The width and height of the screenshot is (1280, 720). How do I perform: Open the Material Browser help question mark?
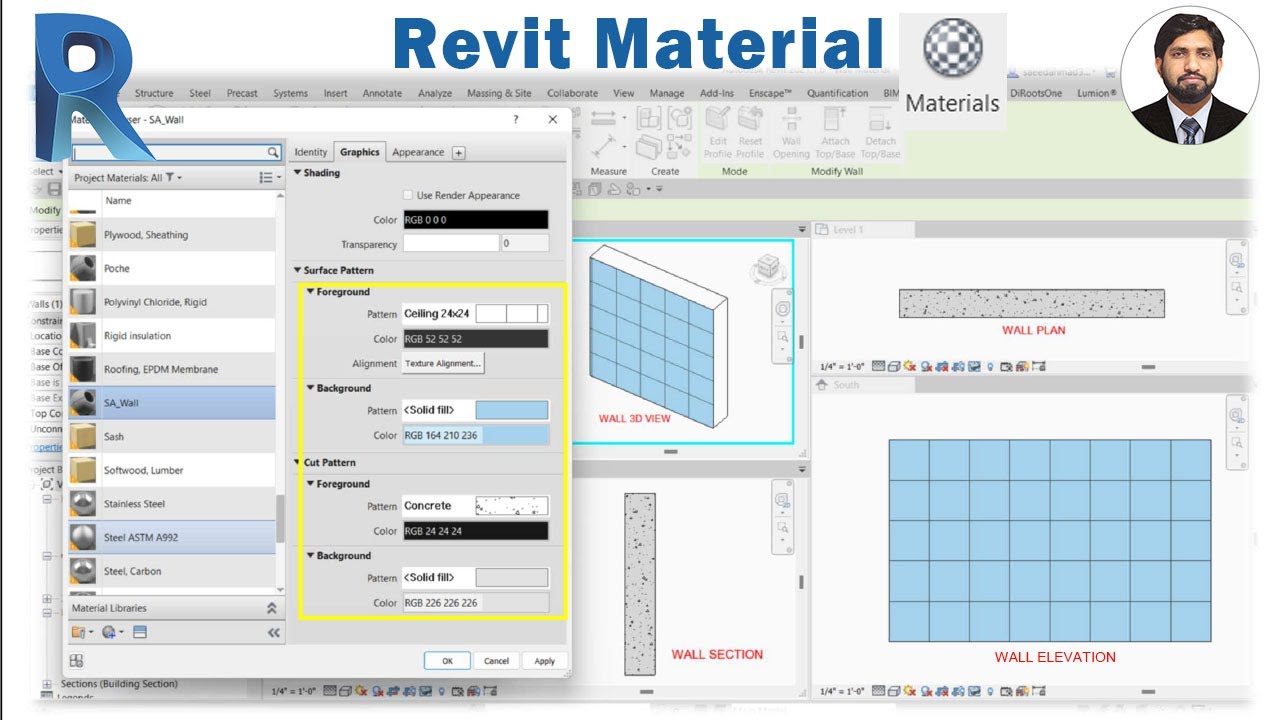[516, 119]
